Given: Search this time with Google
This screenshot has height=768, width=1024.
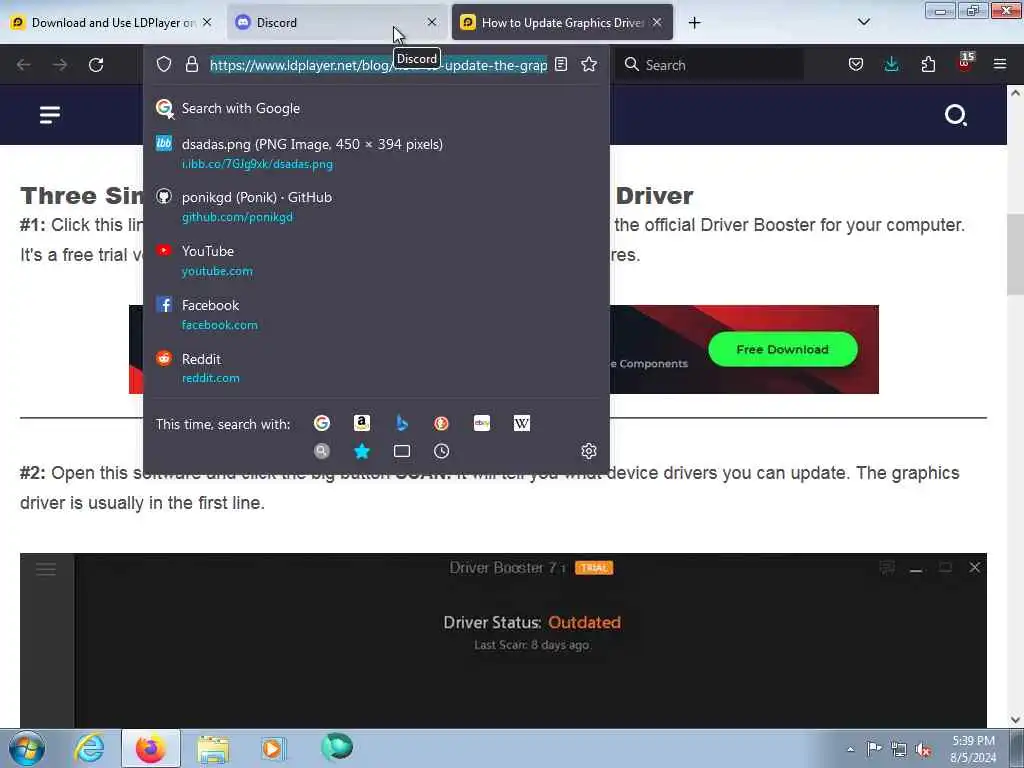Looking at the screenshot, I should click(322, 423).
